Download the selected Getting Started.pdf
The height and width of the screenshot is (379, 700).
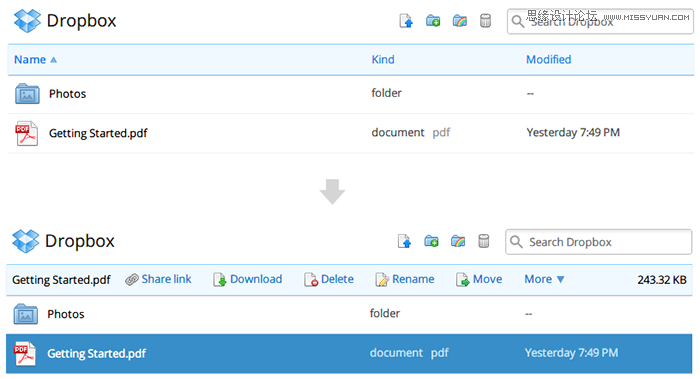point(248,279)
